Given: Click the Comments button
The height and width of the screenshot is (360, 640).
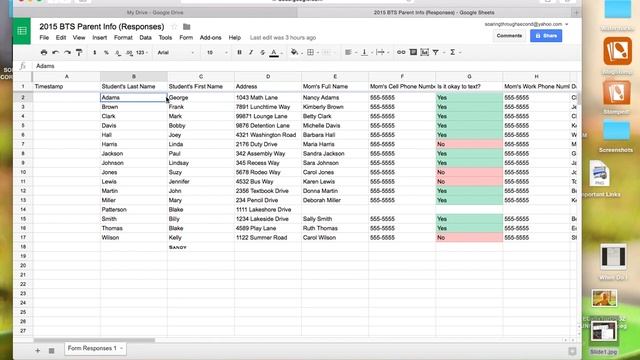Looking at the screenshot, I should pos(509,36).
